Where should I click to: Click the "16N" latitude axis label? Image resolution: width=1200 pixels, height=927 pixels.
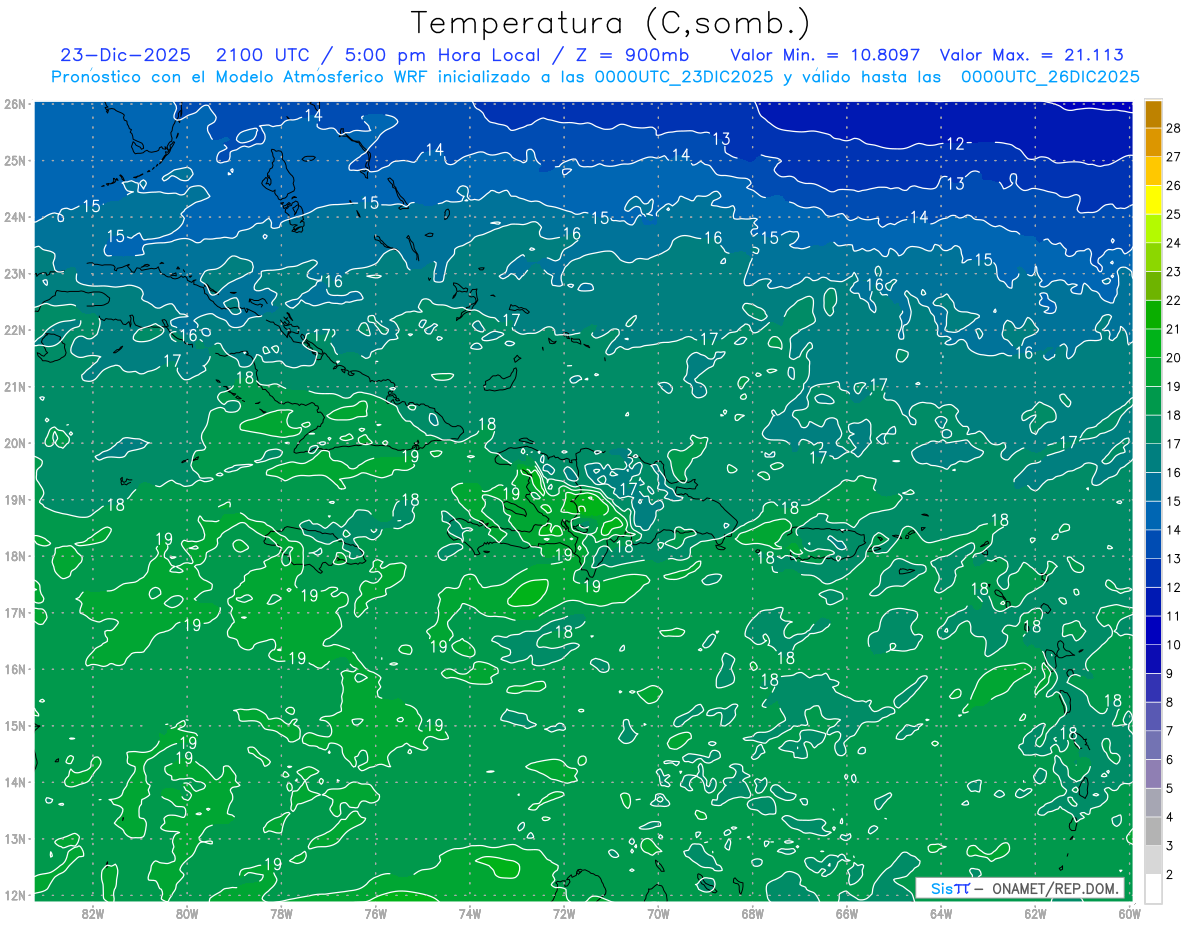(14, 669)
